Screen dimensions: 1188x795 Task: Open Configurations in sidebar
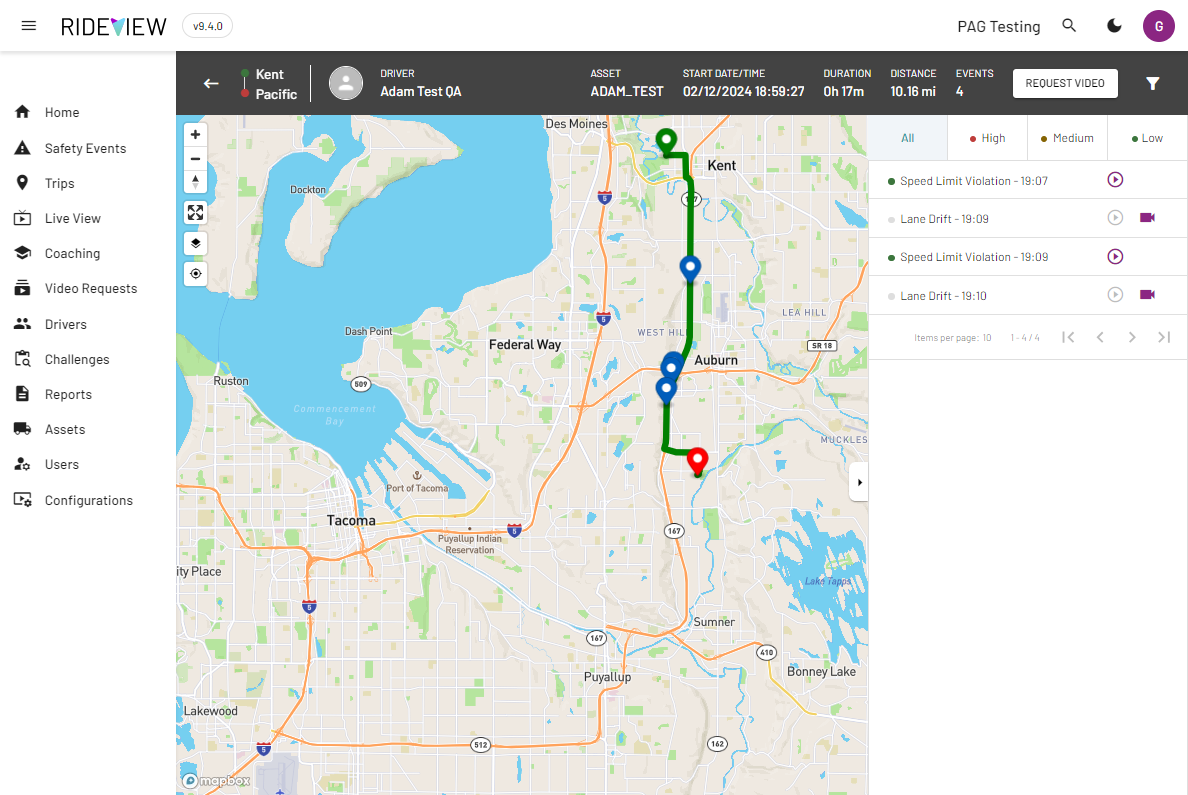pos(88,500)
